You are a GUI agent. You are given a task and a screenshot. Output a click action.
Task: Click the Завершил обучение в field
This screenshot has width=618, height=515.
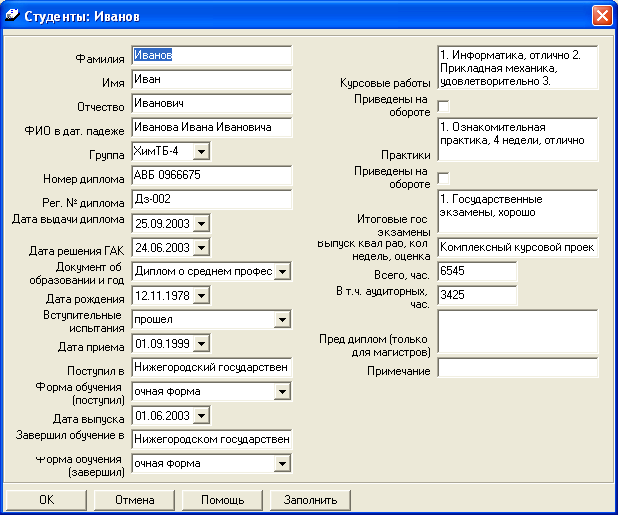click(212, 440)
